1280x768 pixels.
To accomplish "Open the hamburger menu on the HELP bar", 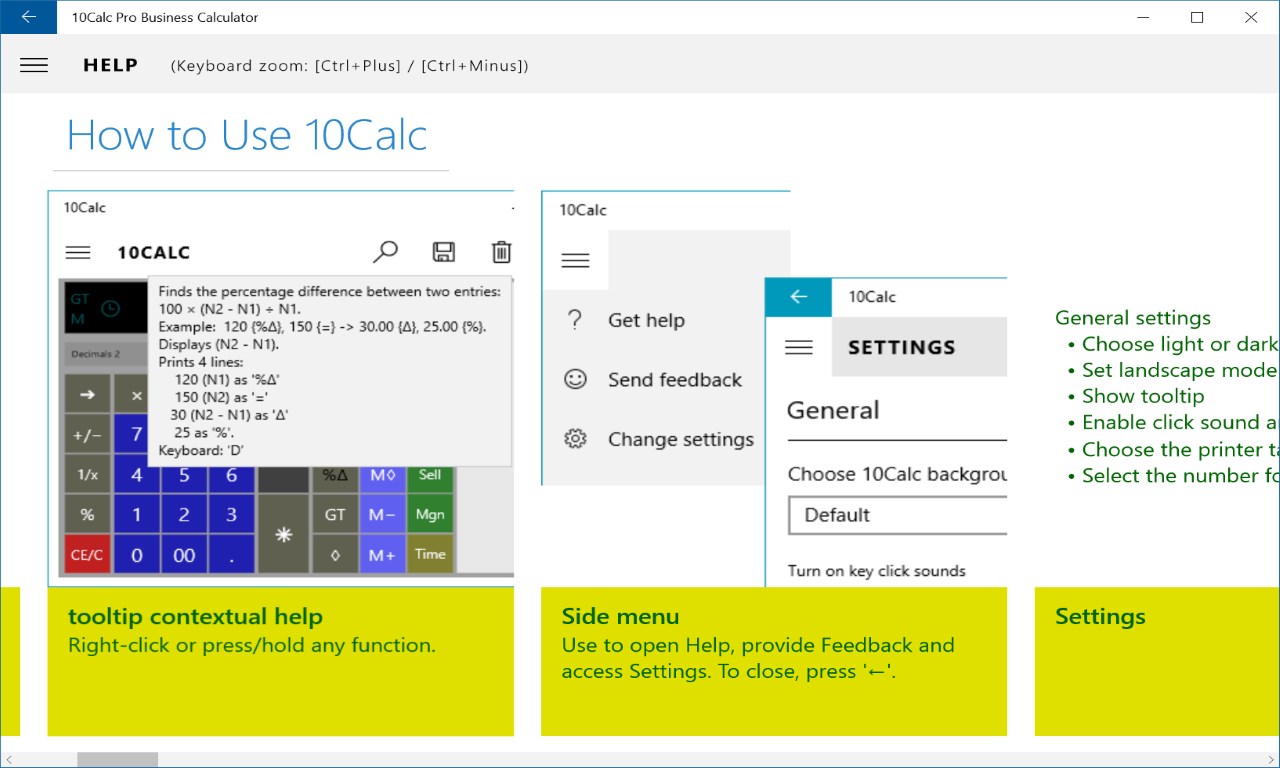I will [33, 65].
